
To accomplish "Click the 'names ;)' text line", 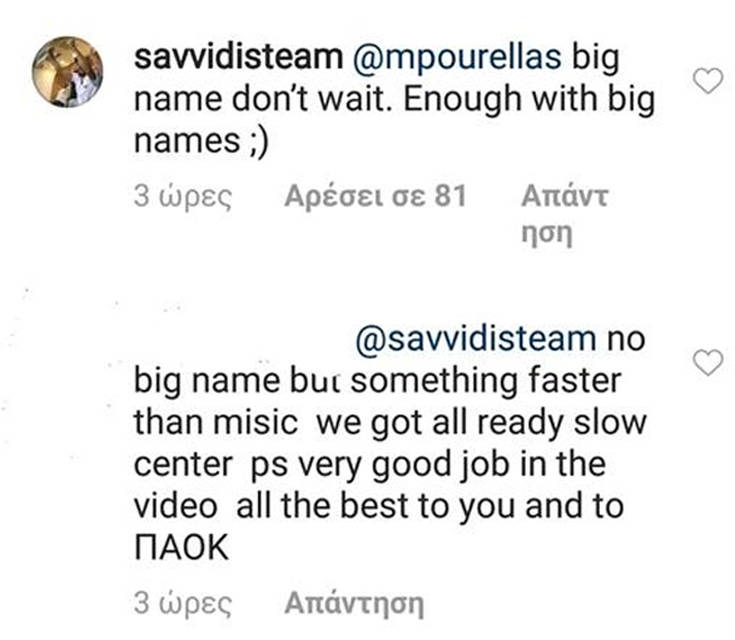I will [x=201, y=141].
